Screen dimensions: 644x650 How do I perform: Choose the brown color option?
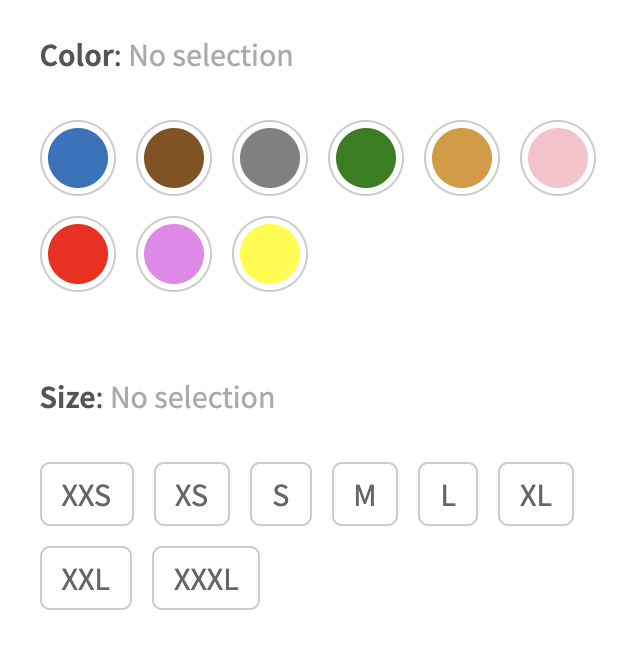(x=174, y=158)
